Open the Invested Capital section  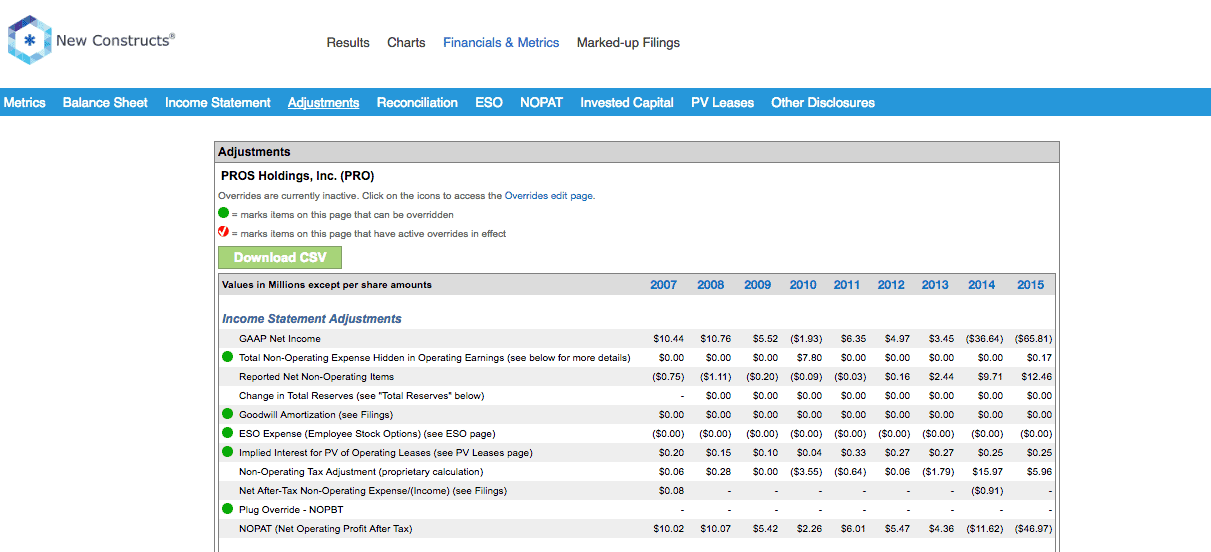tap(627, 102)
